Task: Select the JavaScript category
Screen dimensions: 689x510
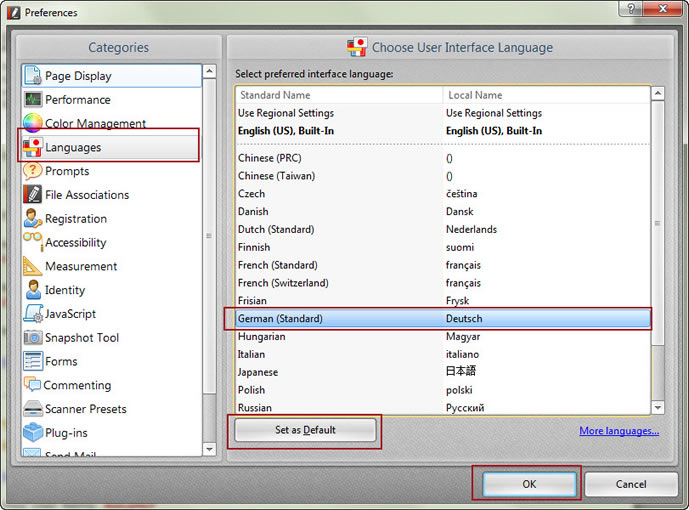Action: tap(112, 314)
